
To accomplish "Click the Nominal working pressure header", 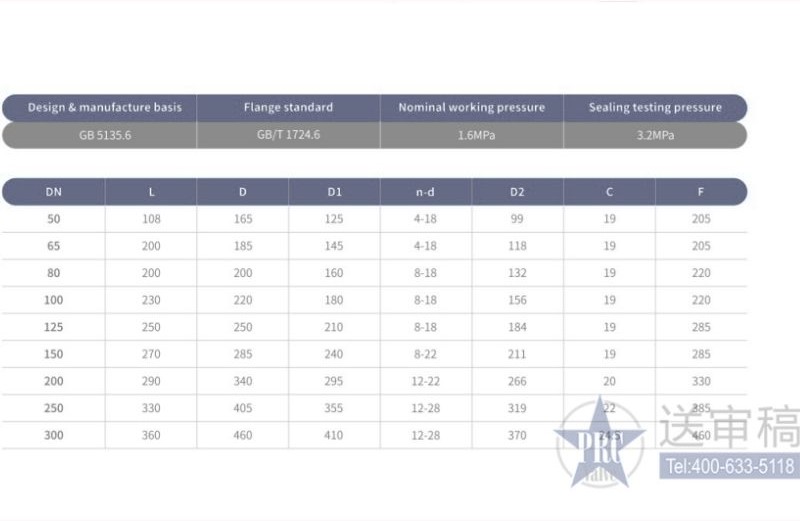I will 472,107.
